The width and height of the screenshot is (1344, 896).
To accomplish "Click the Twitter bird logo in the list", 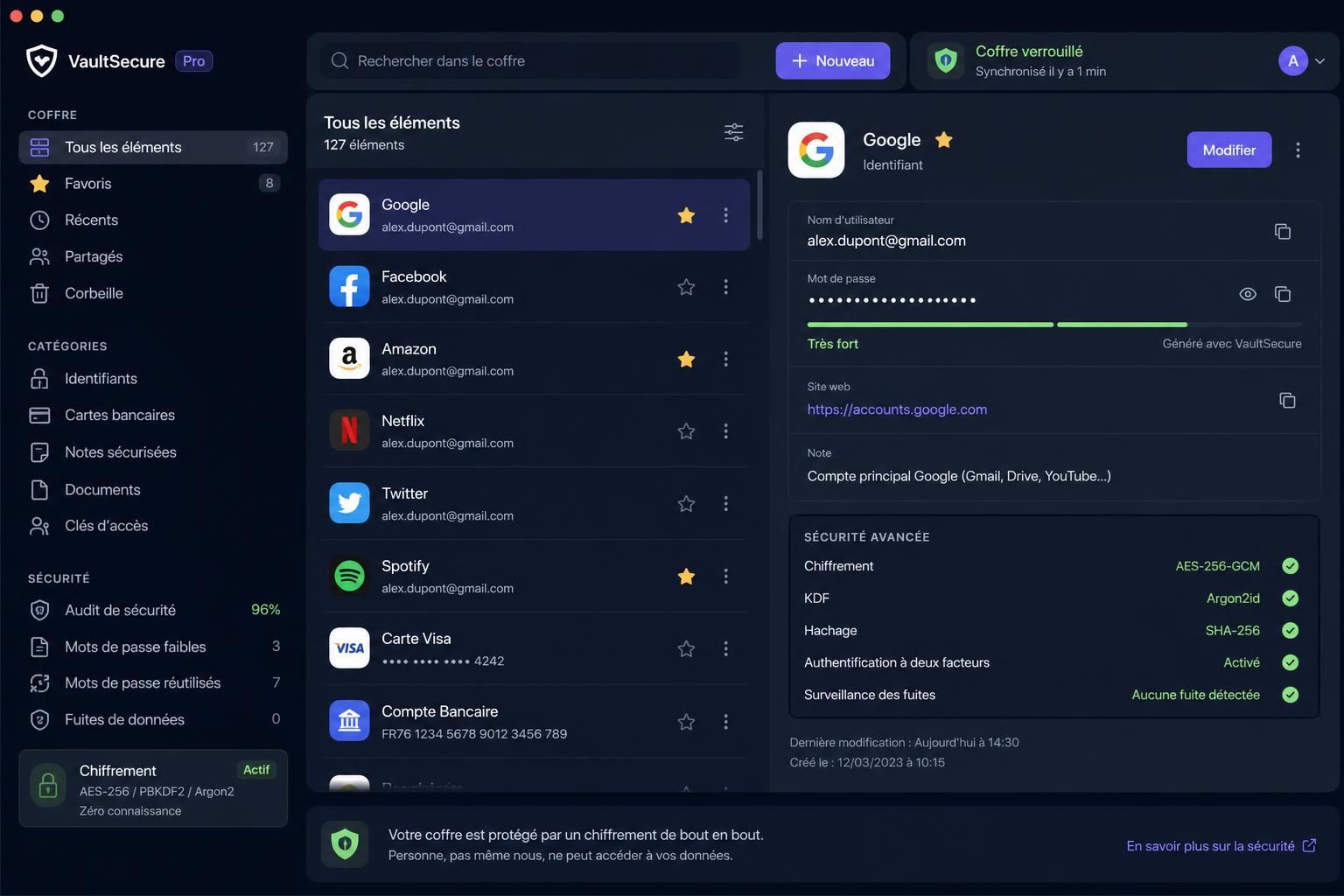I will 349,503.
